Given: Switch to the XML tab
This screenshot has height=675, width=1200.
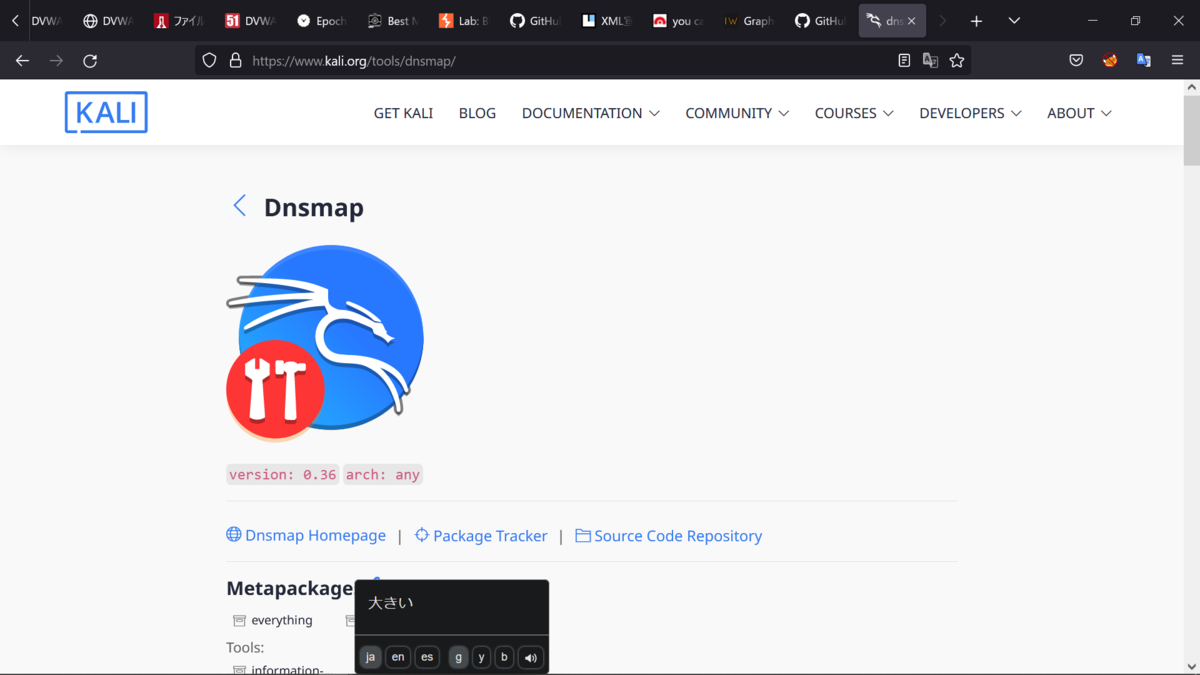Looking at the screenshot, I should click(606, 21).
